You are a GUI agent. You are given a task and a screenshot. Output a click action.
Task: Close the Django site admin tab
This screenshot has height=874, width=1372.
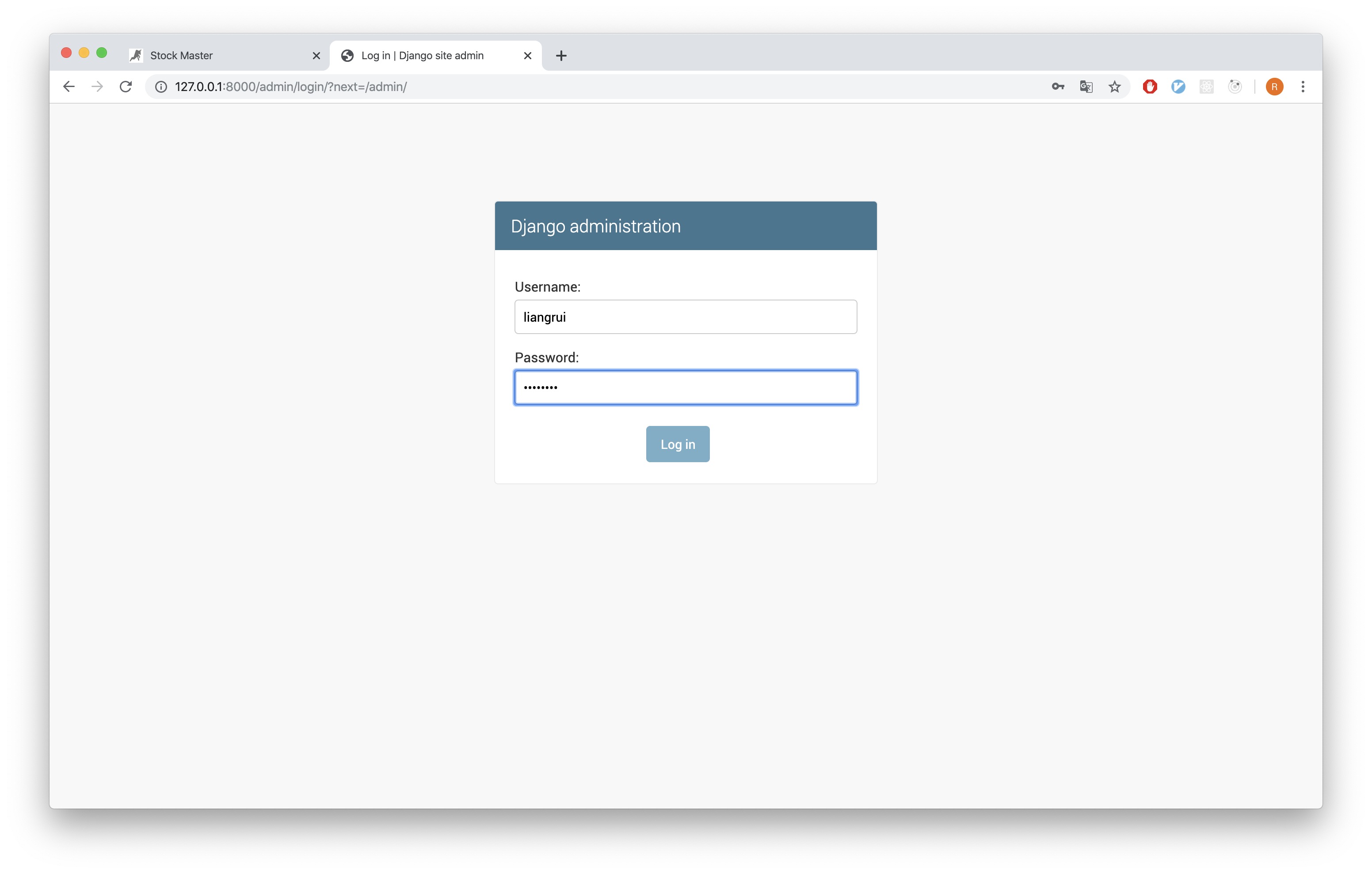point(528,55)
